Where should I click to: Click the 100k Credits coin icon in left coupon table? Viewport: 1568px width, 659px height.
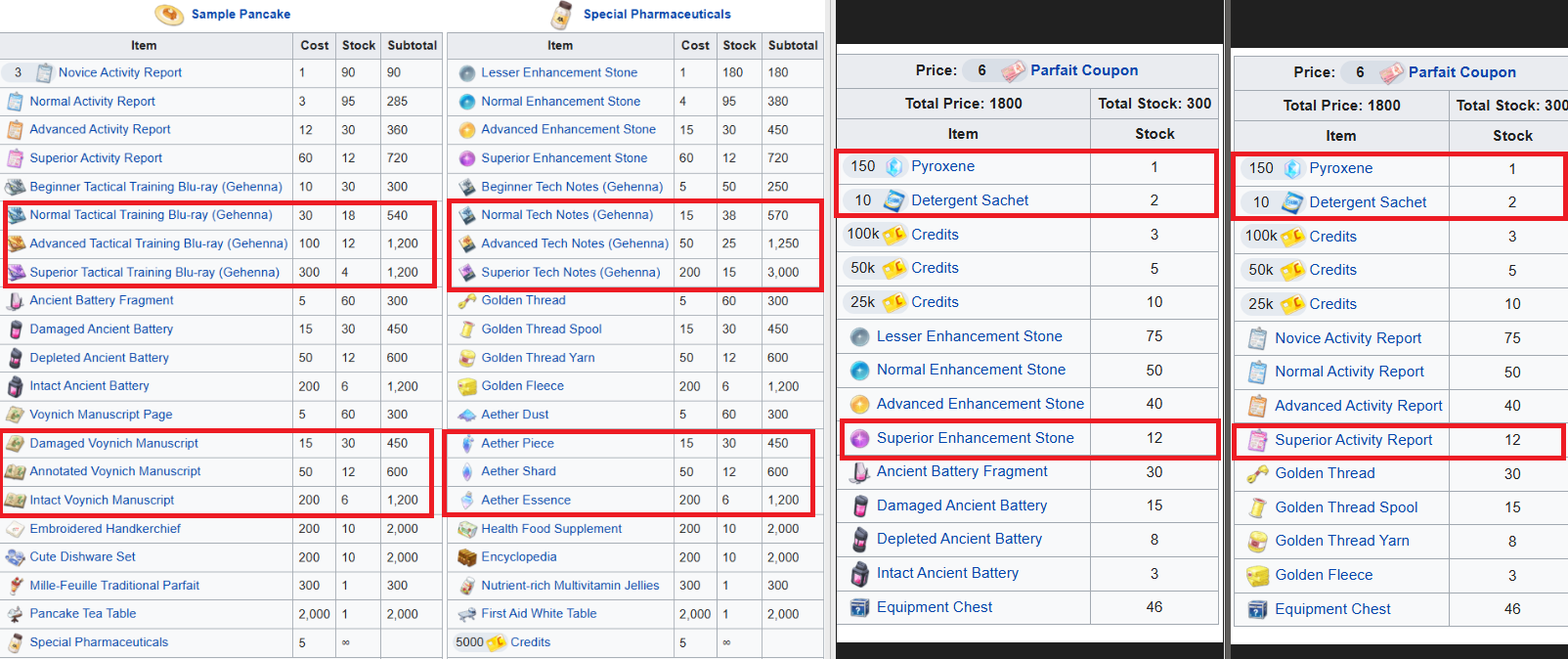894,235
